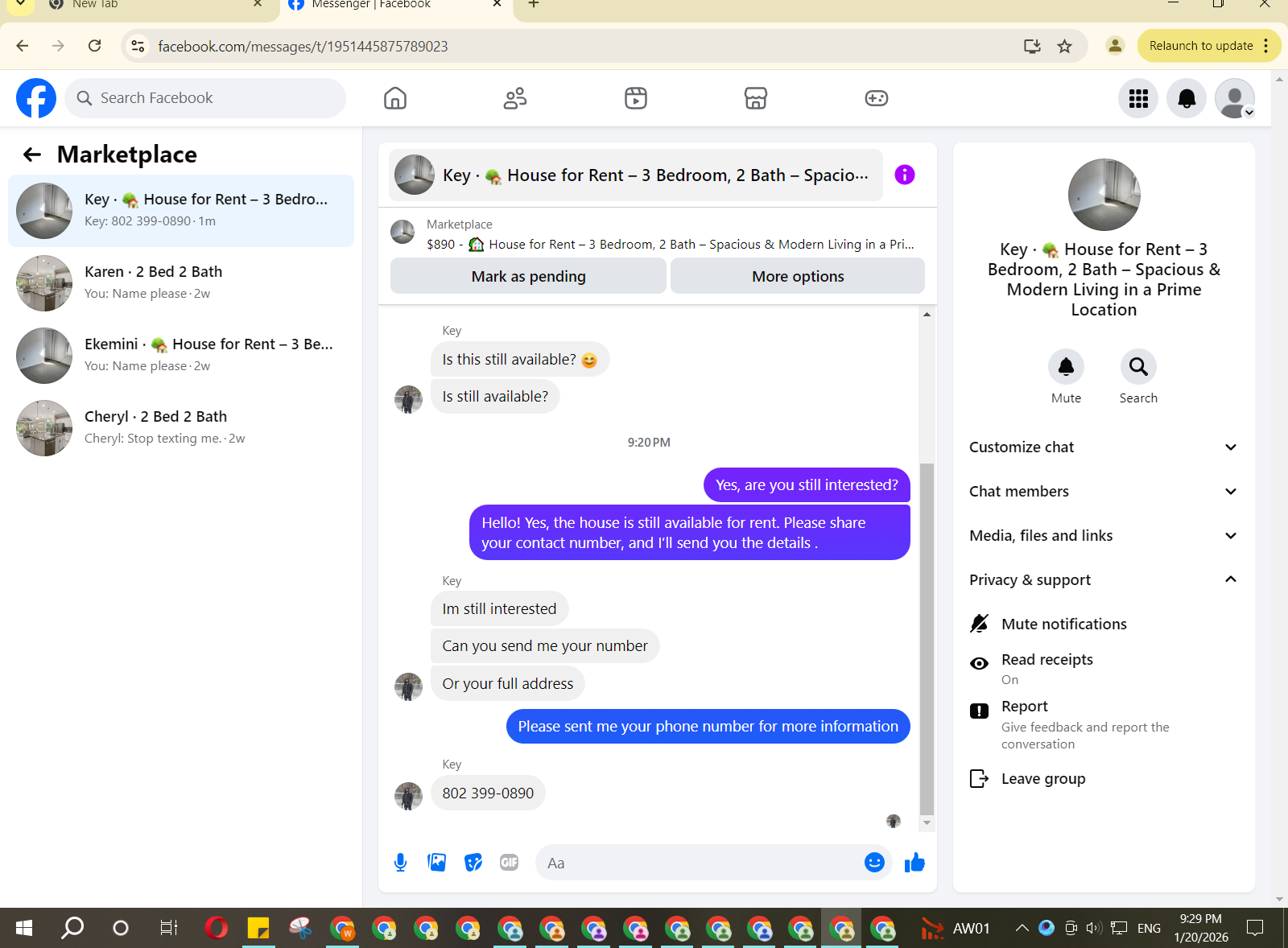Open the account profile avatar menu
Image resolution: width=1288 pixels, height=948 pixels.
click(x=1235, y=98)
